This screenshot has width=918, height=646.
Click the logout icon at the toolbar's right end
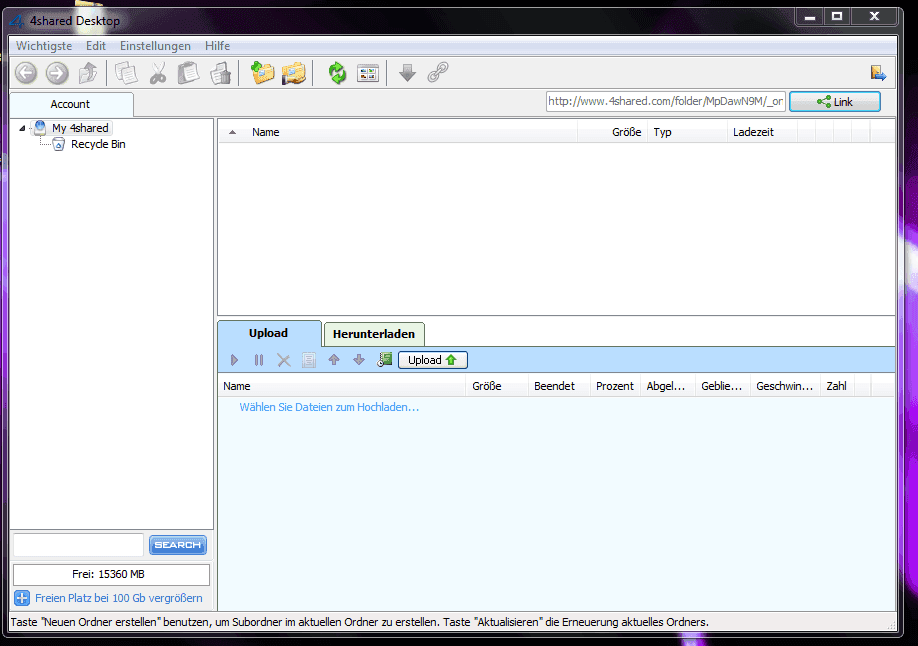[878, 73]
